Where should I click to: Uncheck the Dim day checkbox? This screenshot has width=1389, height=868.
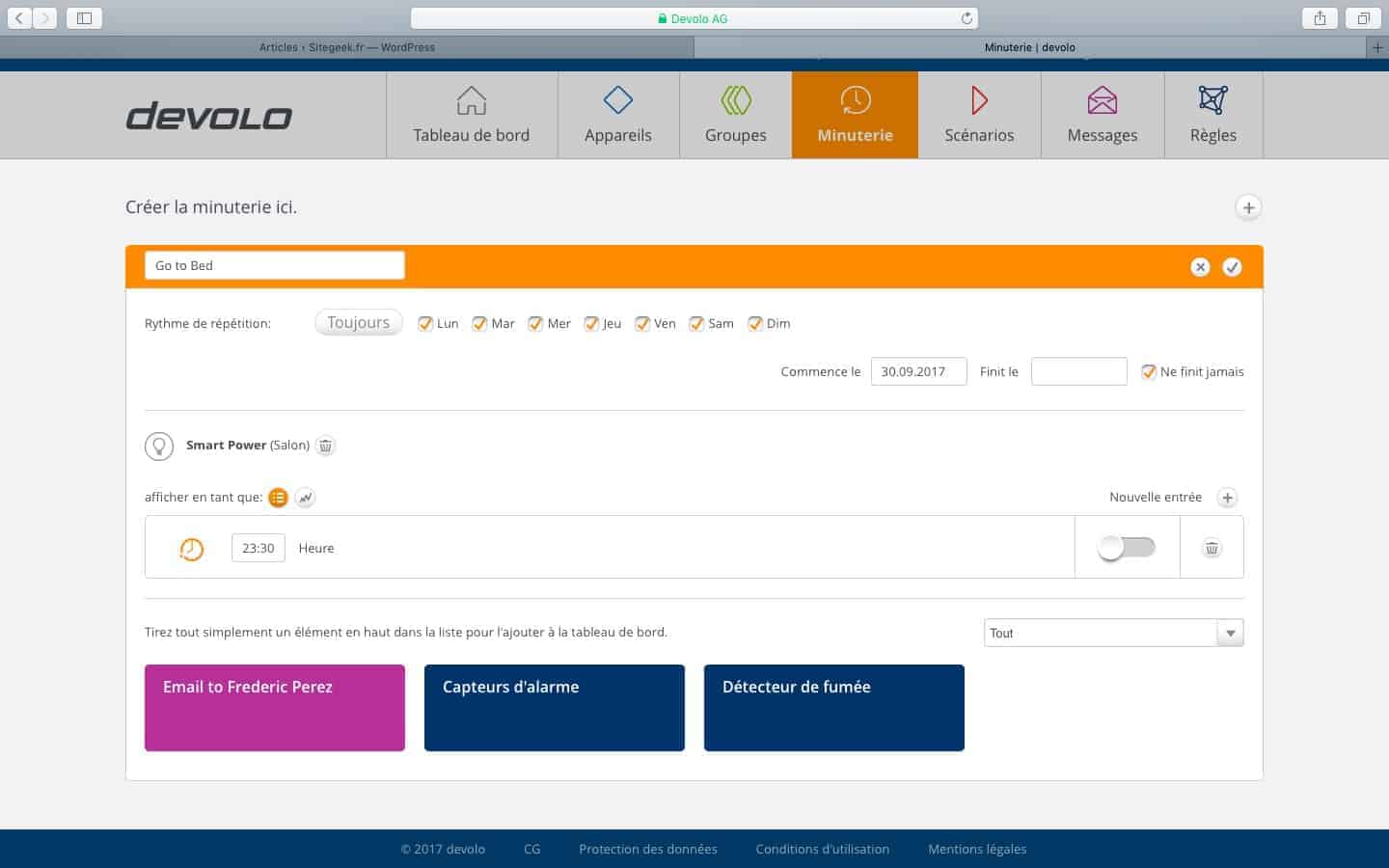point(755,324)
